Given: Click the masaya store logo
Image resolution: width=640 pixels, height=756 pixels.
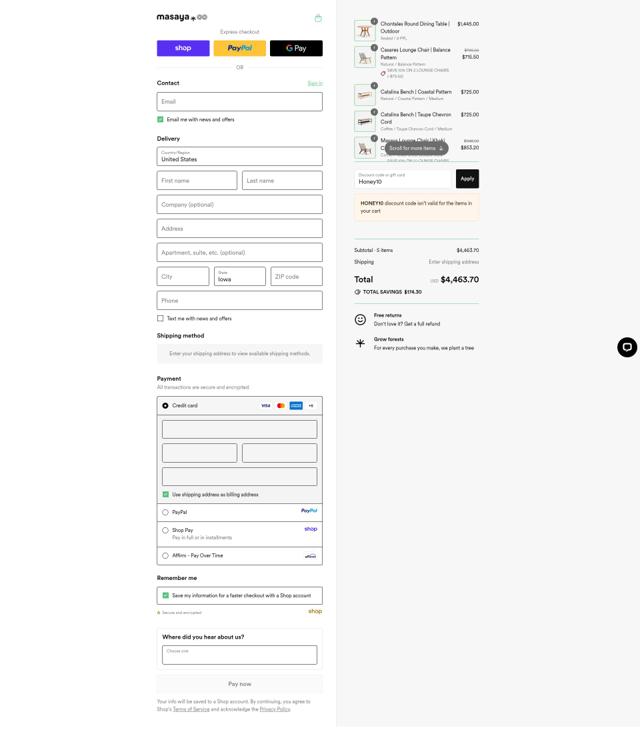Looking at the screenshot, I should (182, 17).
